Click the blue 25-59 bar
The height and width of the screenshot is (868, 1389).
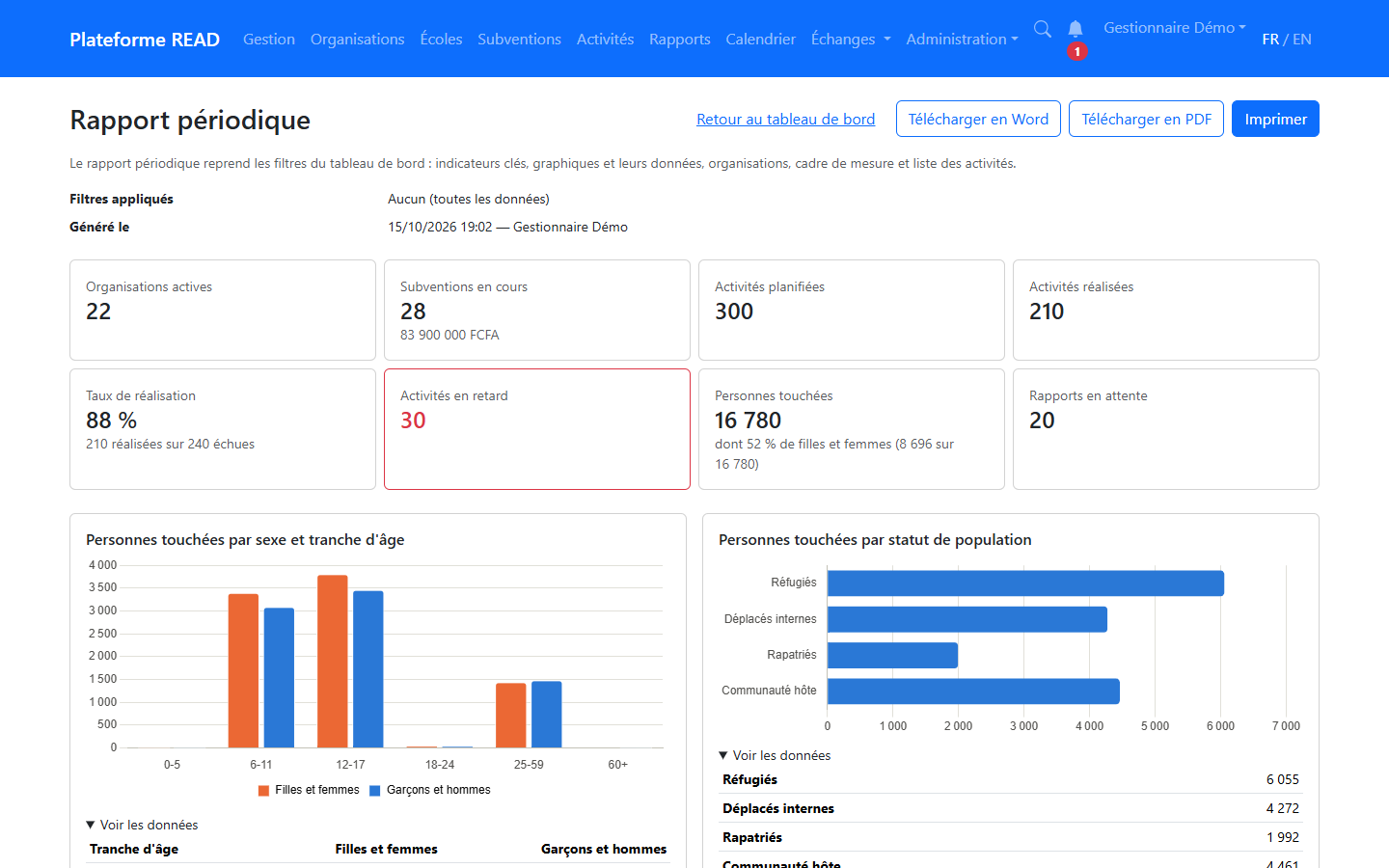[547, 715]
